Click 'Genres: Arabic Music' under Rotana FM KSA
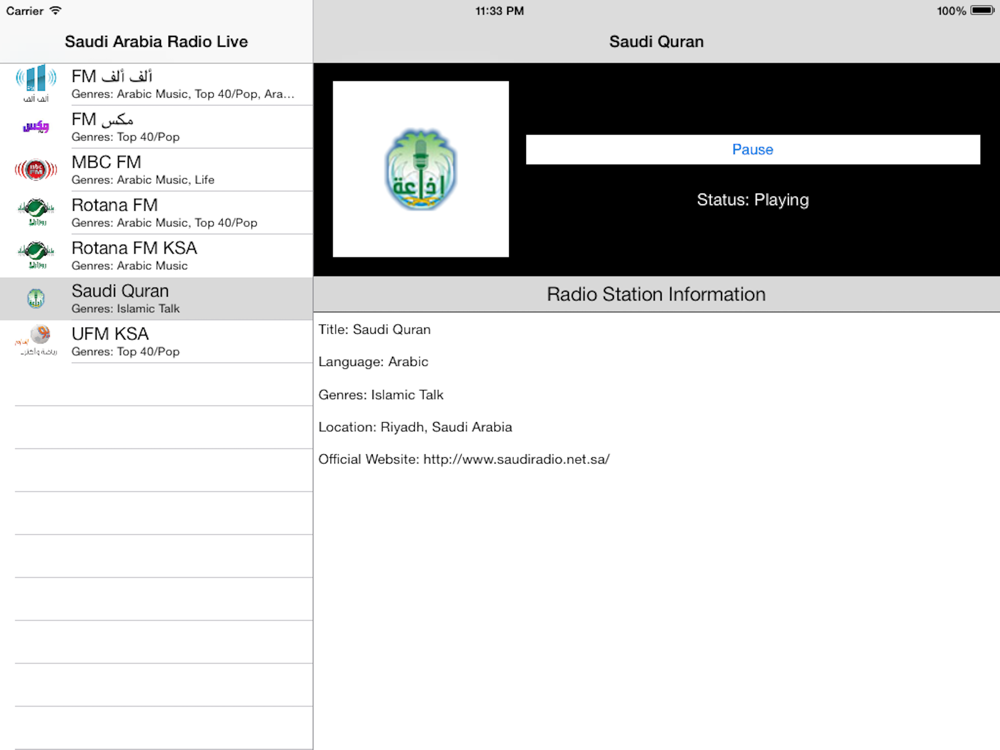This screenshot has height=750, width=1000. pyautogui.click(x=129, y=265)
